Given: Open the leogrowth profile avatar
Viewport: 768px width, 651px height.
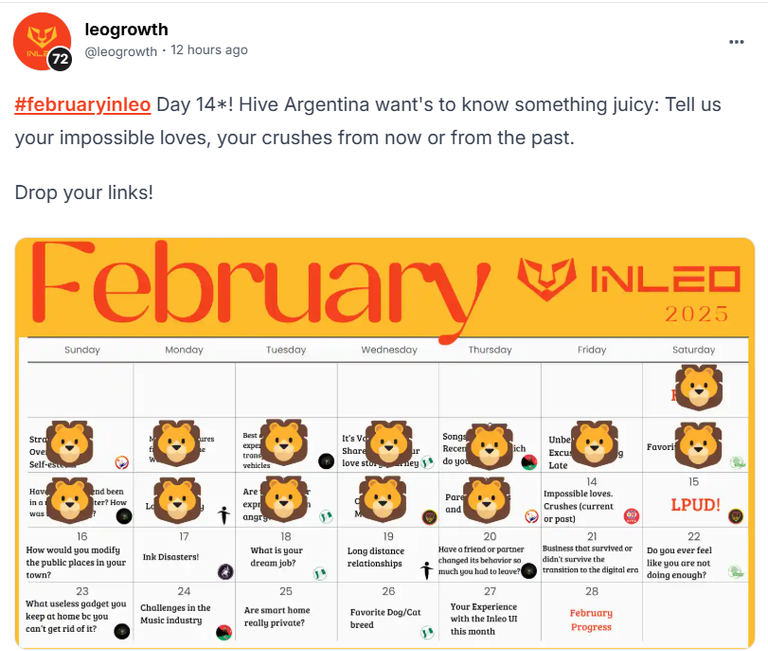Looking at the screenshot, I should pos(42,41).
